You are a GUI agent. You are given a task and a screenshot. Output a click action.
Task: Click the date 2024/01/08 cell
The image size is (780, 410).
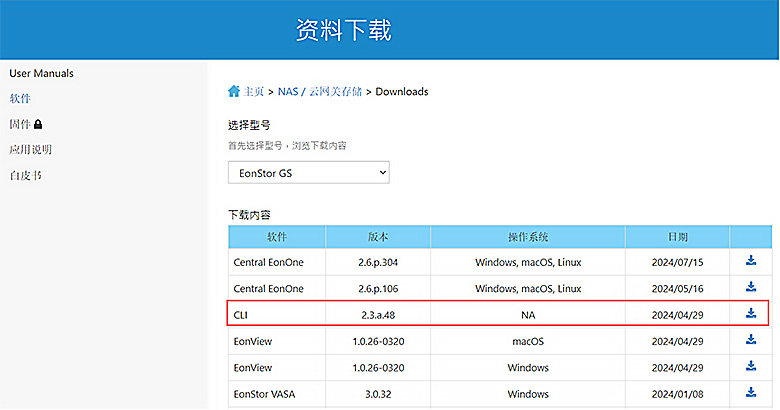pyautogui.click(x=678, y=394)
